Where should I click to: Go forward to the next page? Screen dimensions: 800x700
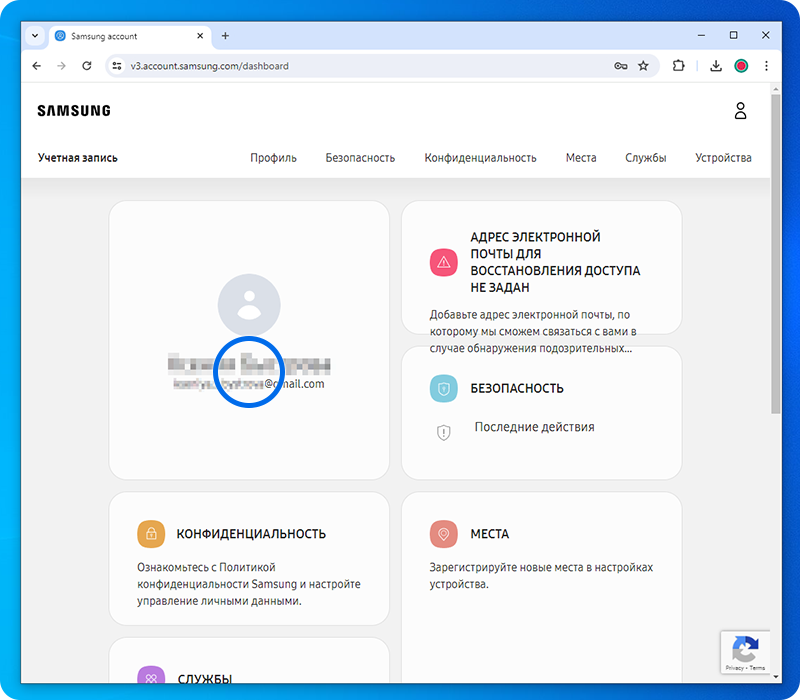61,66
